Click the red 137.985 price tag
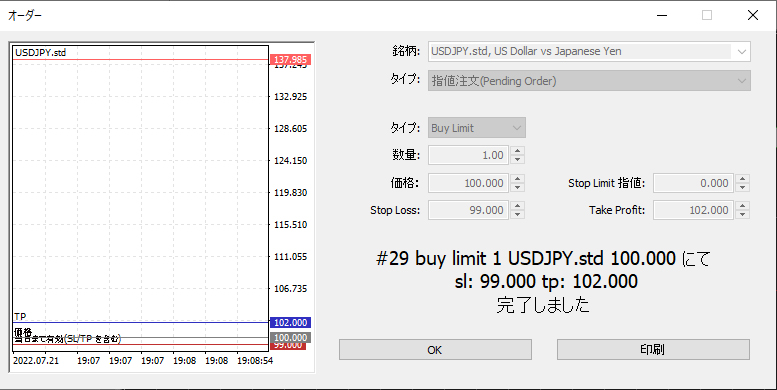The width and height of the screenshot is (777, 390). pyautogui.click(x=290, y=59)
